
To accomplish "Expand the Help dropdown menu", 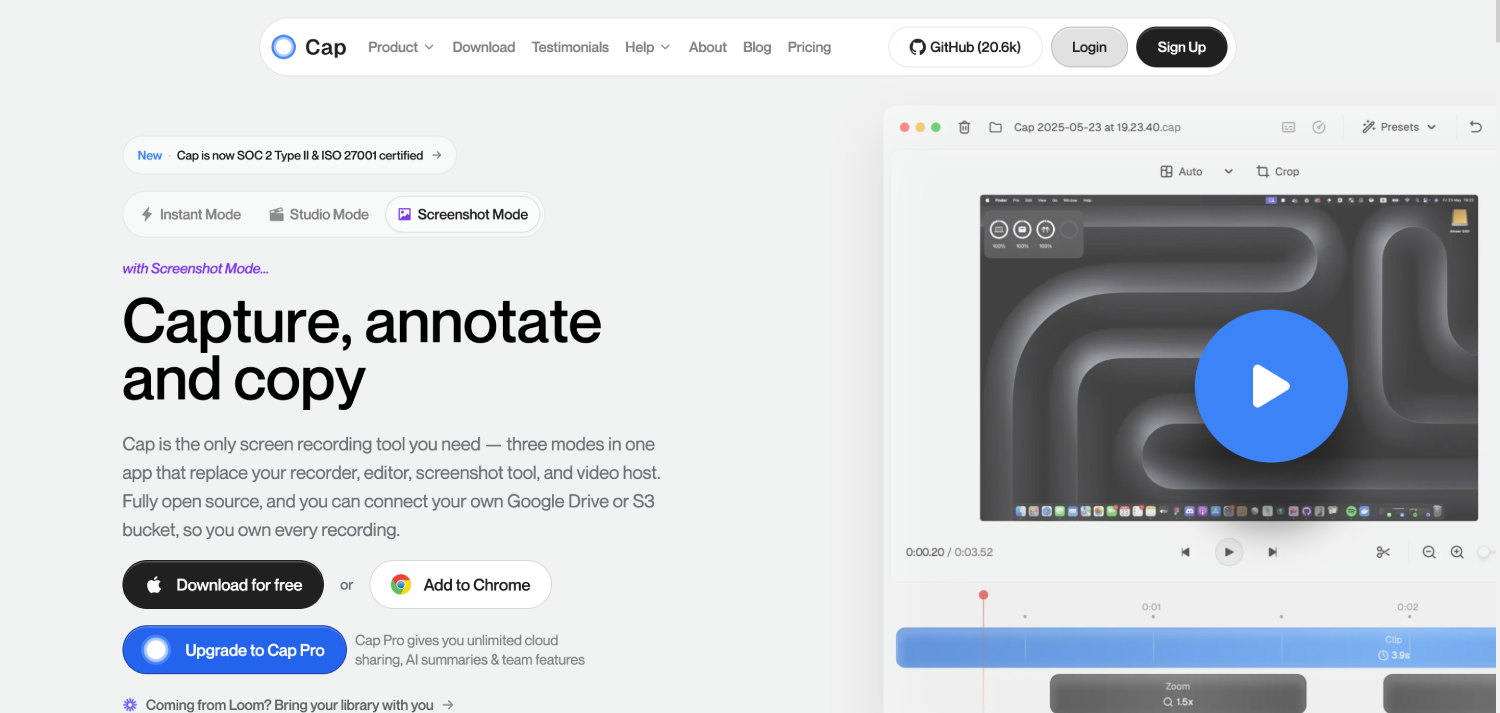I will pos(647,47).
